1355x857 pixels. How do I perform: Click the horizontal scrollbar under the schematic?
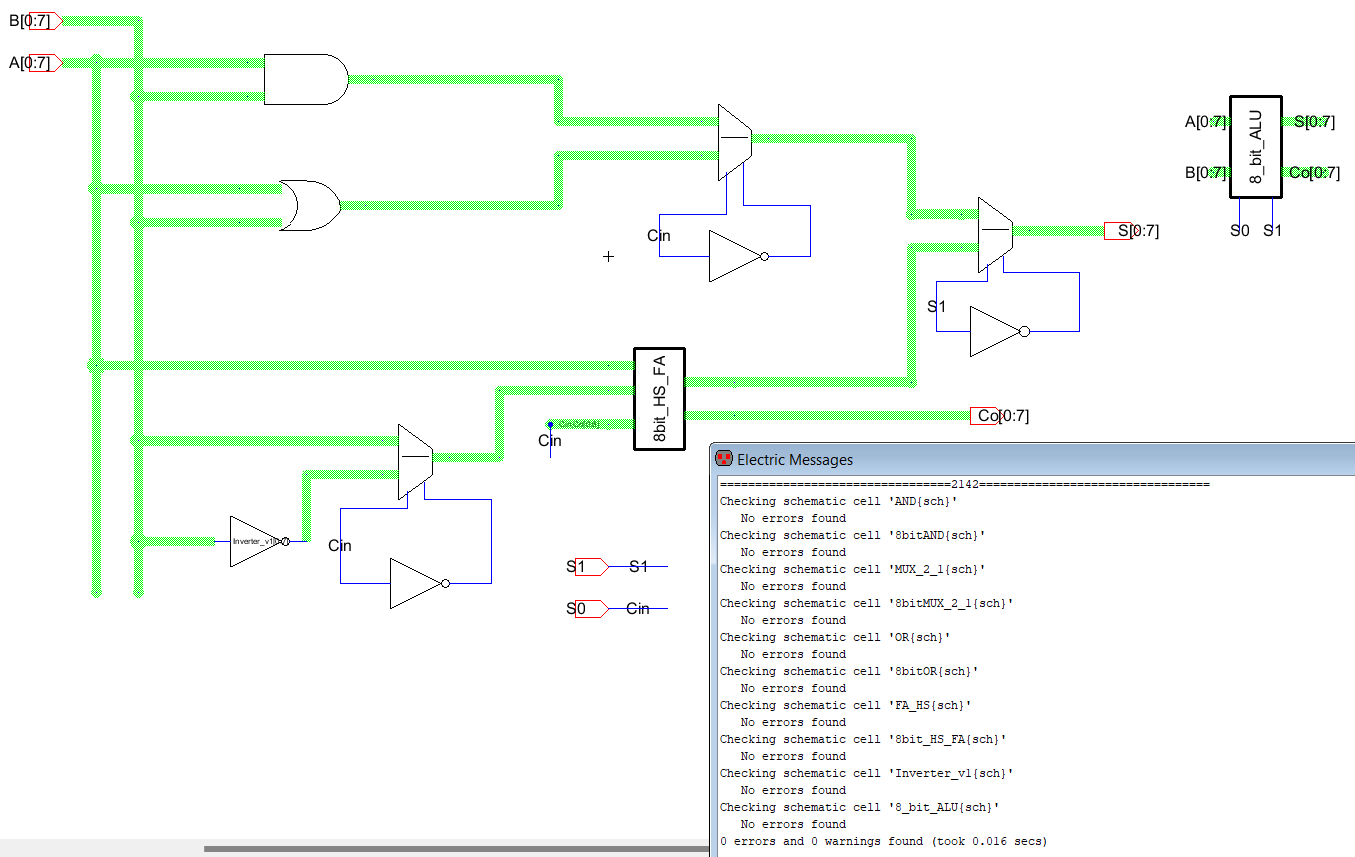456,849
